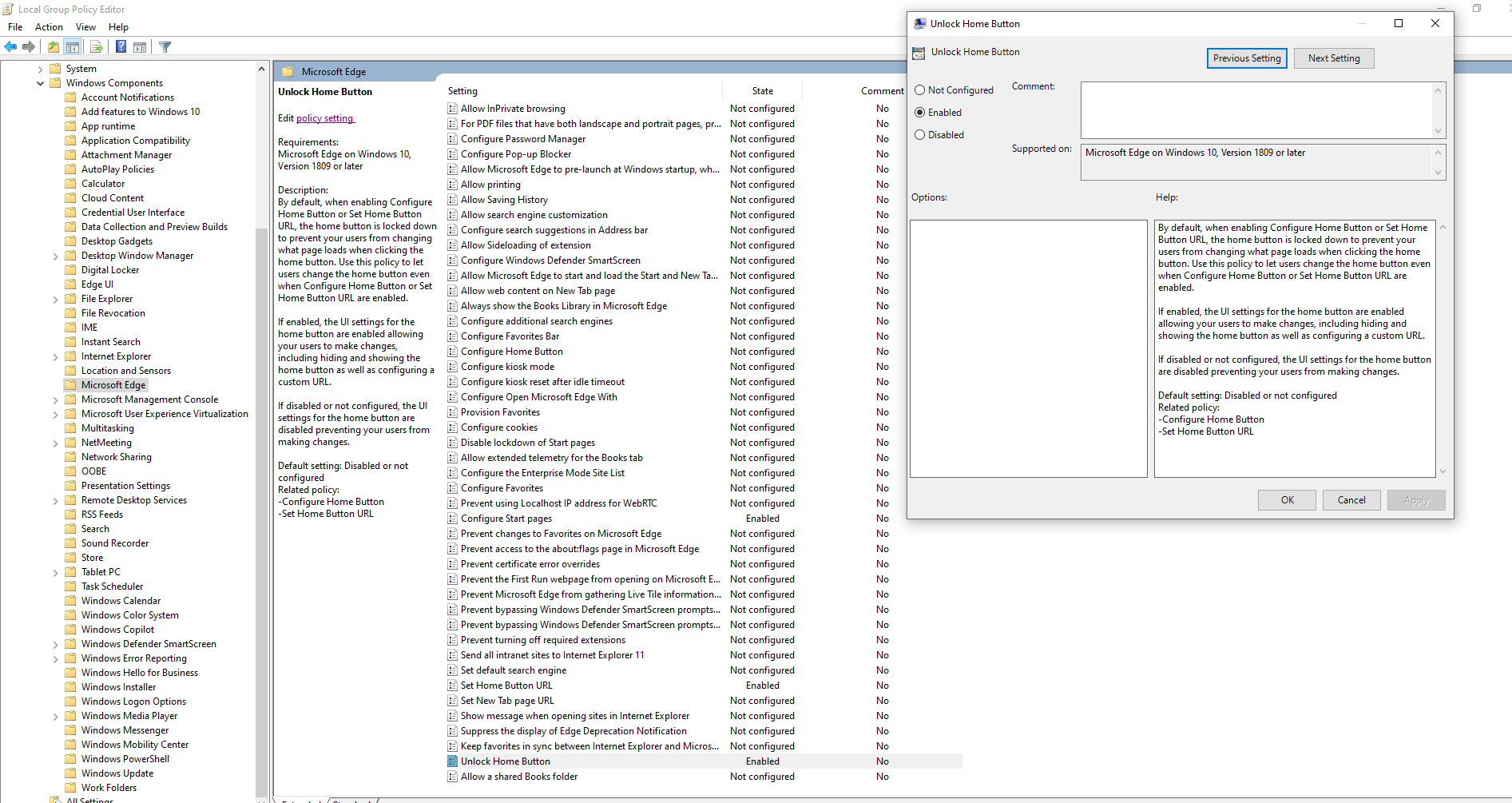Expand the Windows Media Player node
The image size is (1512, 803).
click(x=55, y=716)
